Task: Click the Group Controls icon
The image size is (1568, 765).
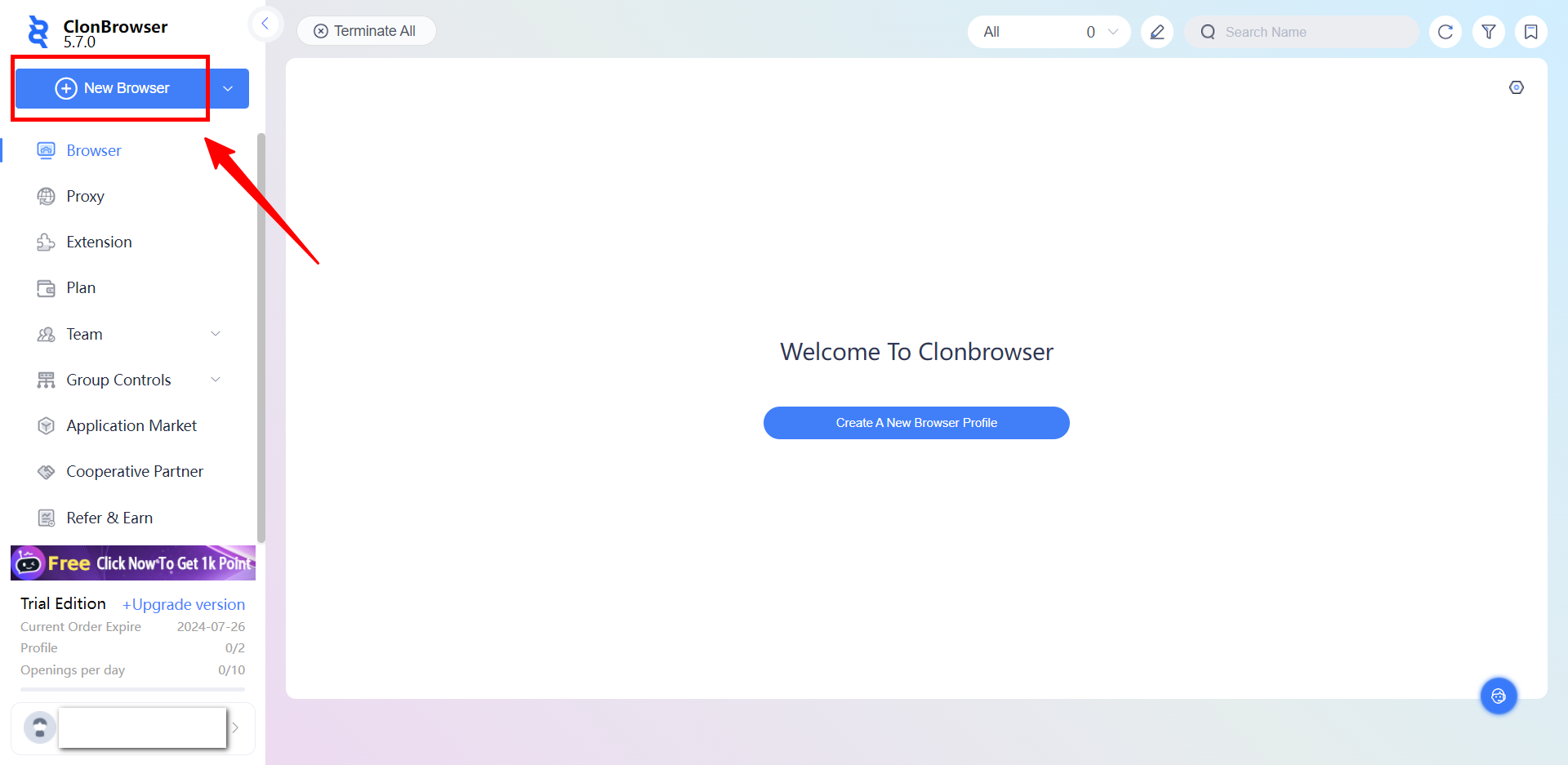Action: pos(47,380)
